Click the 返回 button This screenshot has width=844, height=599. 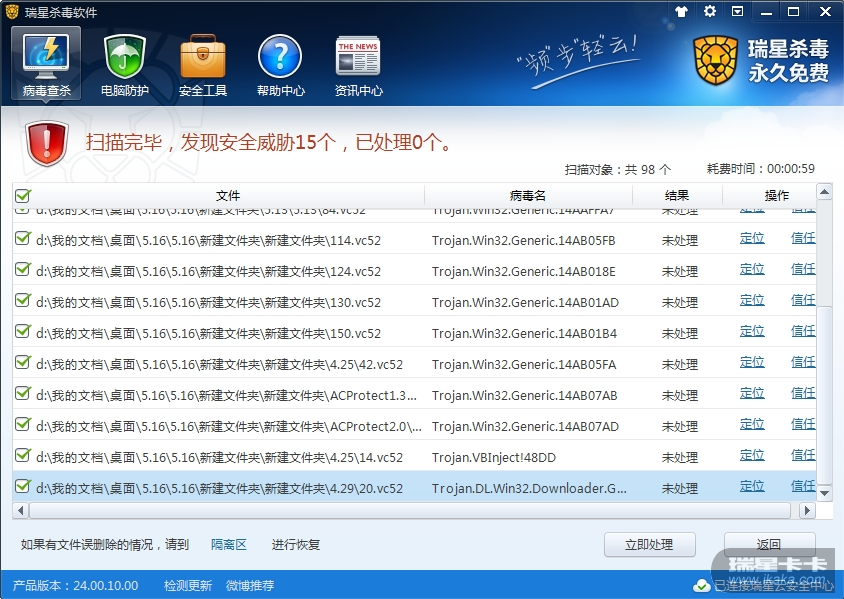click(x=770, y=545)
